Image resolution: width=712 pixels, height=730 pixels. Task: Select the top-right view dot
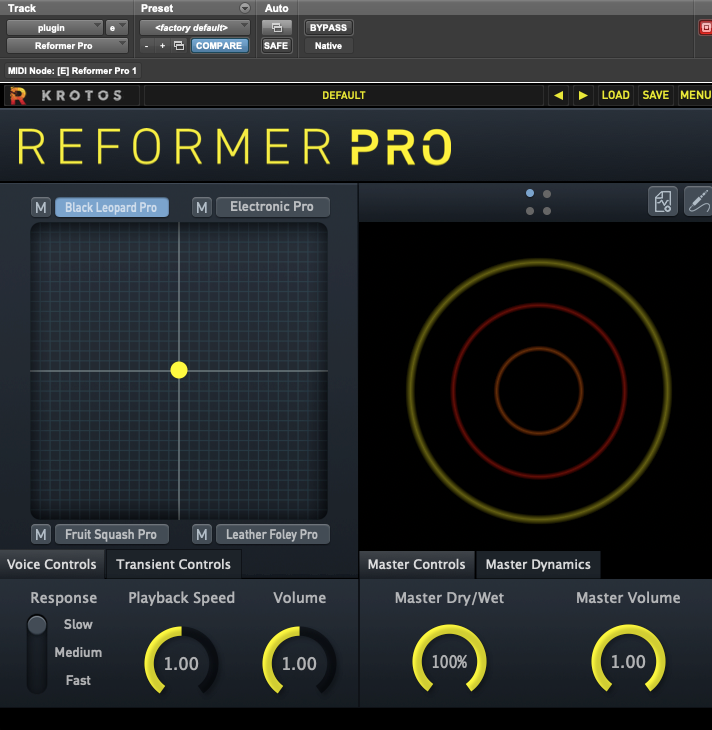click(547, 194)
